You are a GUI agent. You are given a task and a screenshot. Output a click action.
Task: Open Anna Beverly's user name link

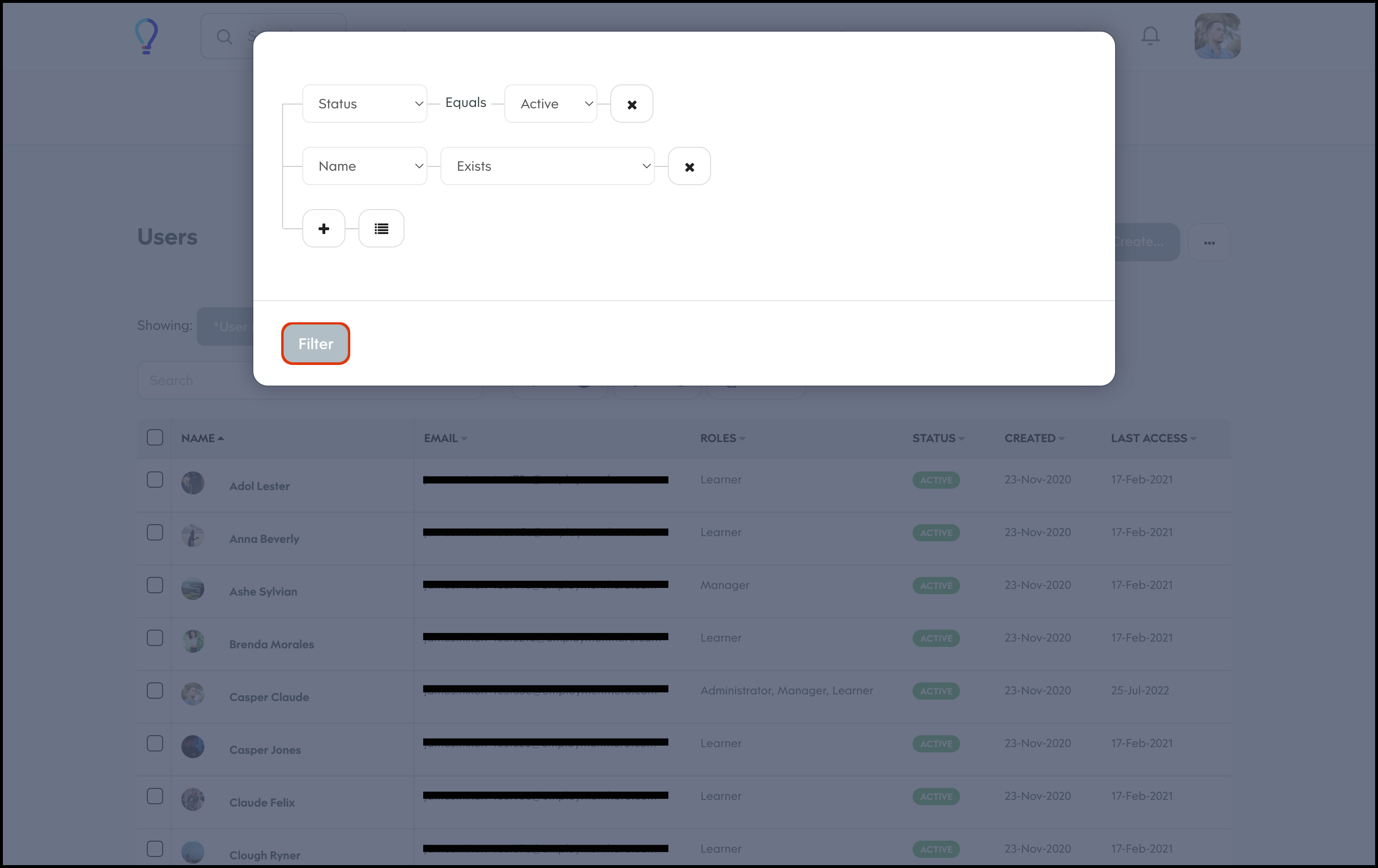tap(264, 539)
